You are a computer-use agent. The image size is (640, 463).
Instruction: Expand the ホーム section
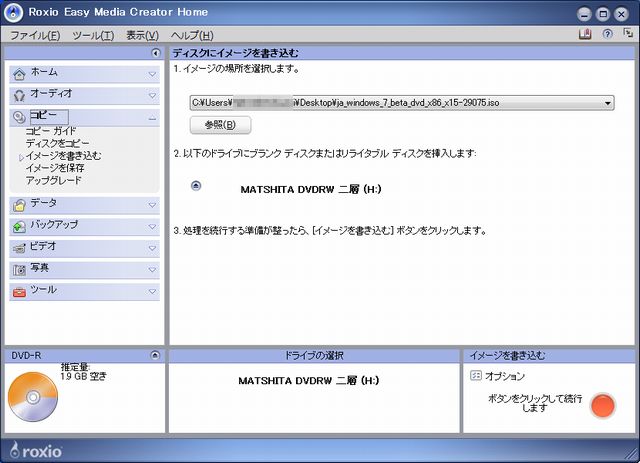point(152,74)
